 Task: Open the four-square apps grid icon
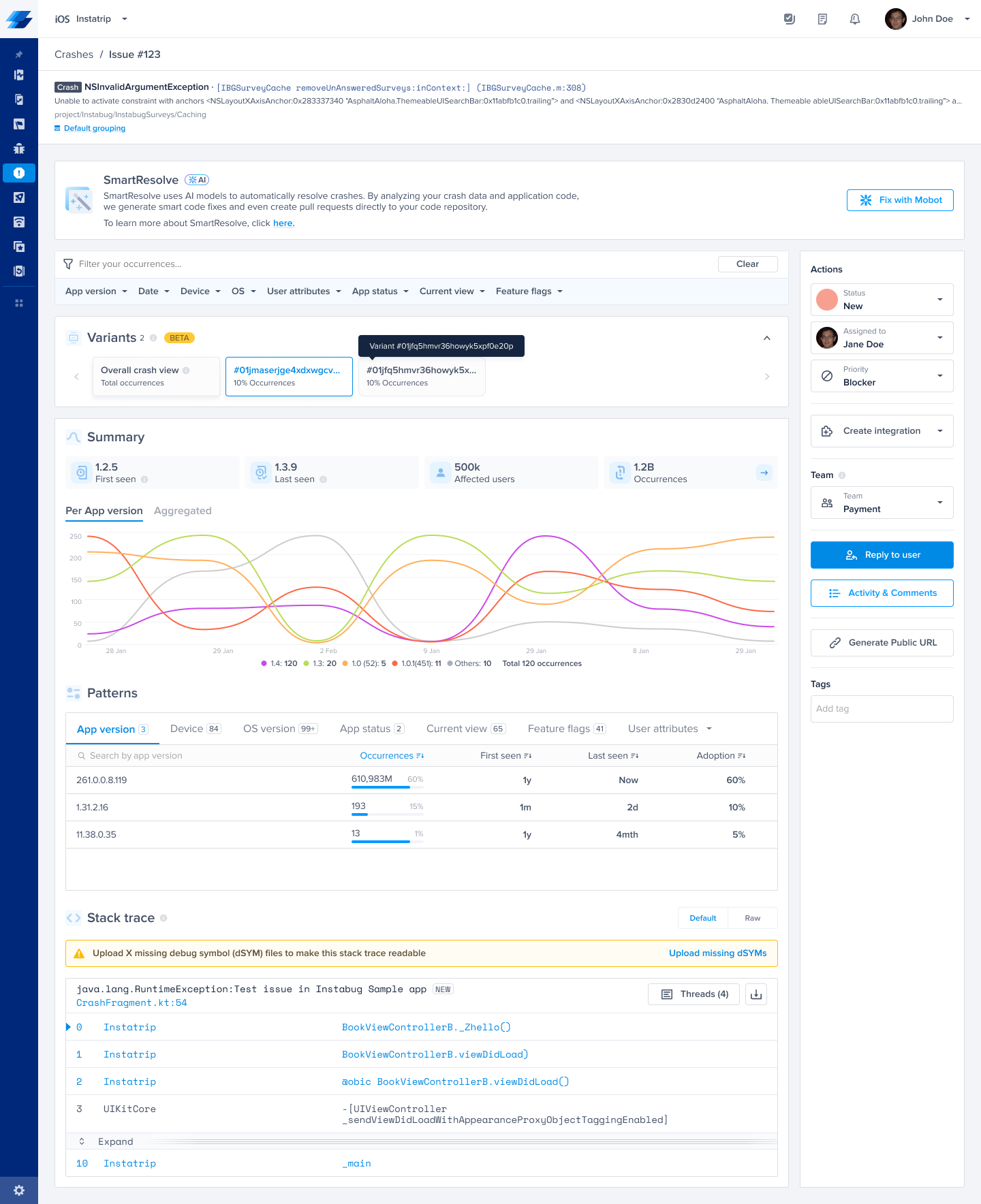[x=19, y=303]
